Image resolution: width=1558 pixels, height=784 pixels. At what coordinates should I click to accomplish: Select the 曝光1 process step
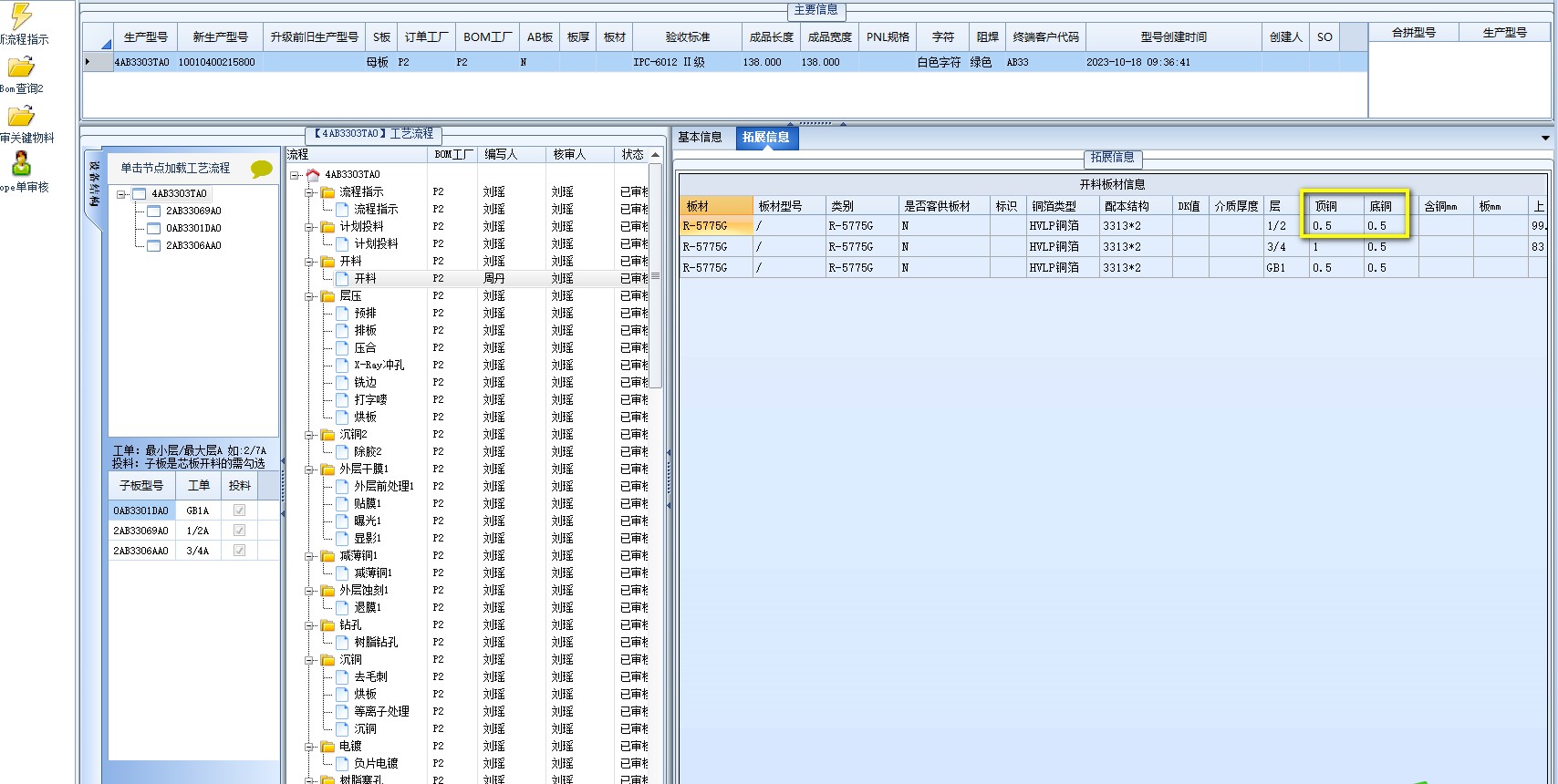coord(368,521)
